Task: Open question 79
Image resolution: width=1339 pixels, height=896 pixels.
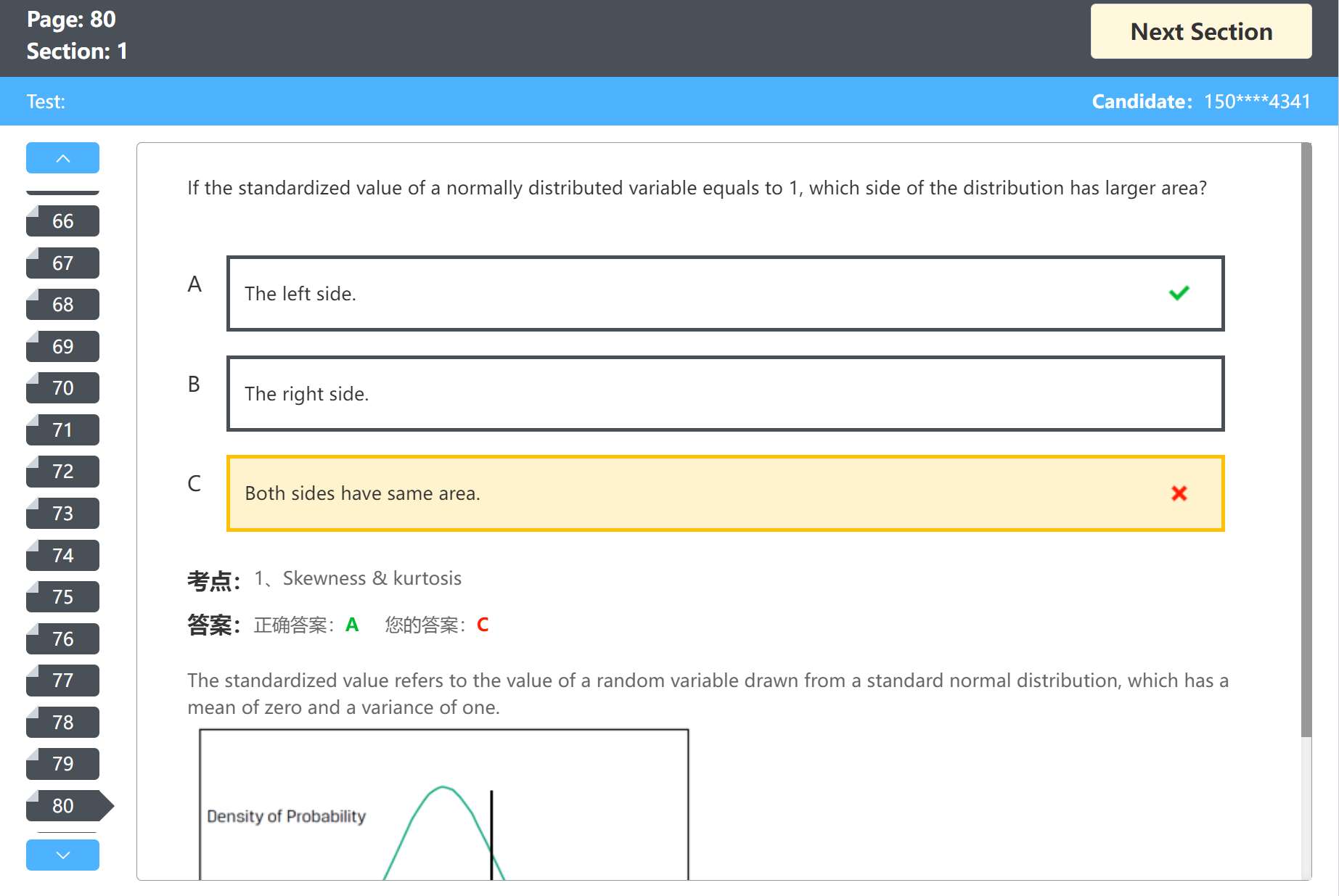Action: [63, 764]
